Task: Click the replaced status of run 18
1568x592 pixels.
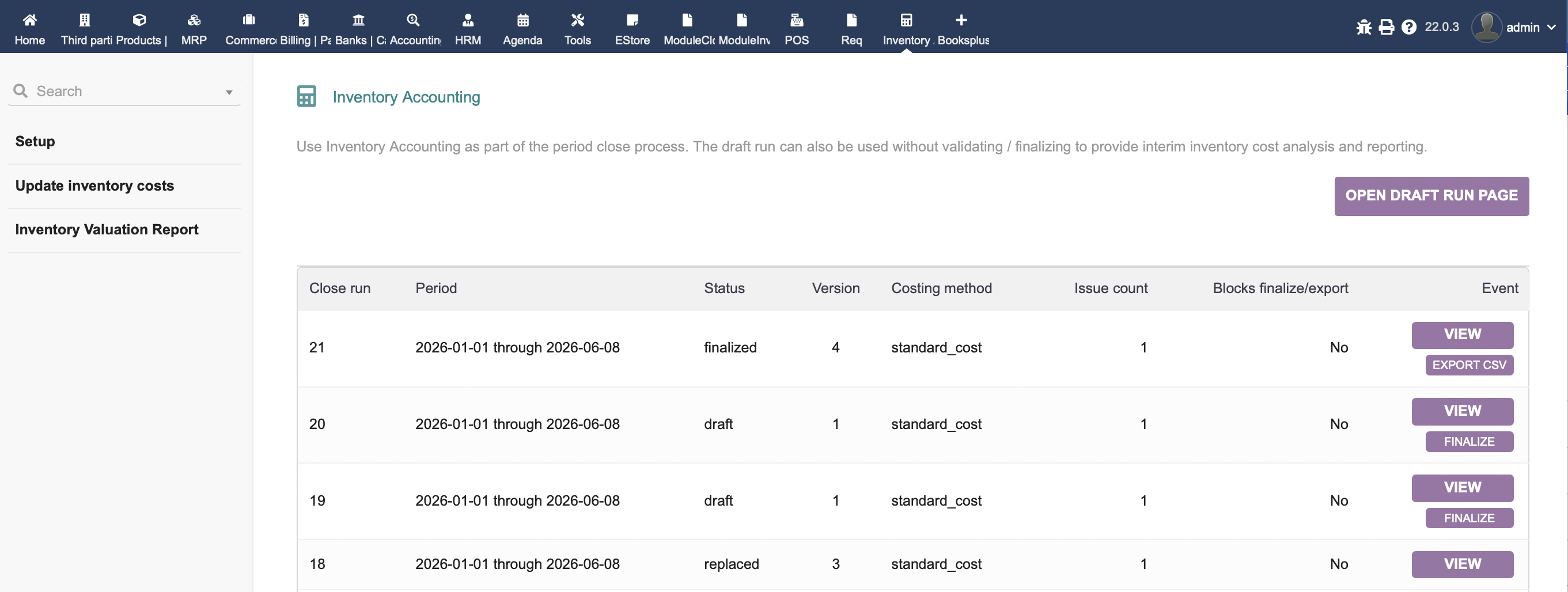Action: 731,564
